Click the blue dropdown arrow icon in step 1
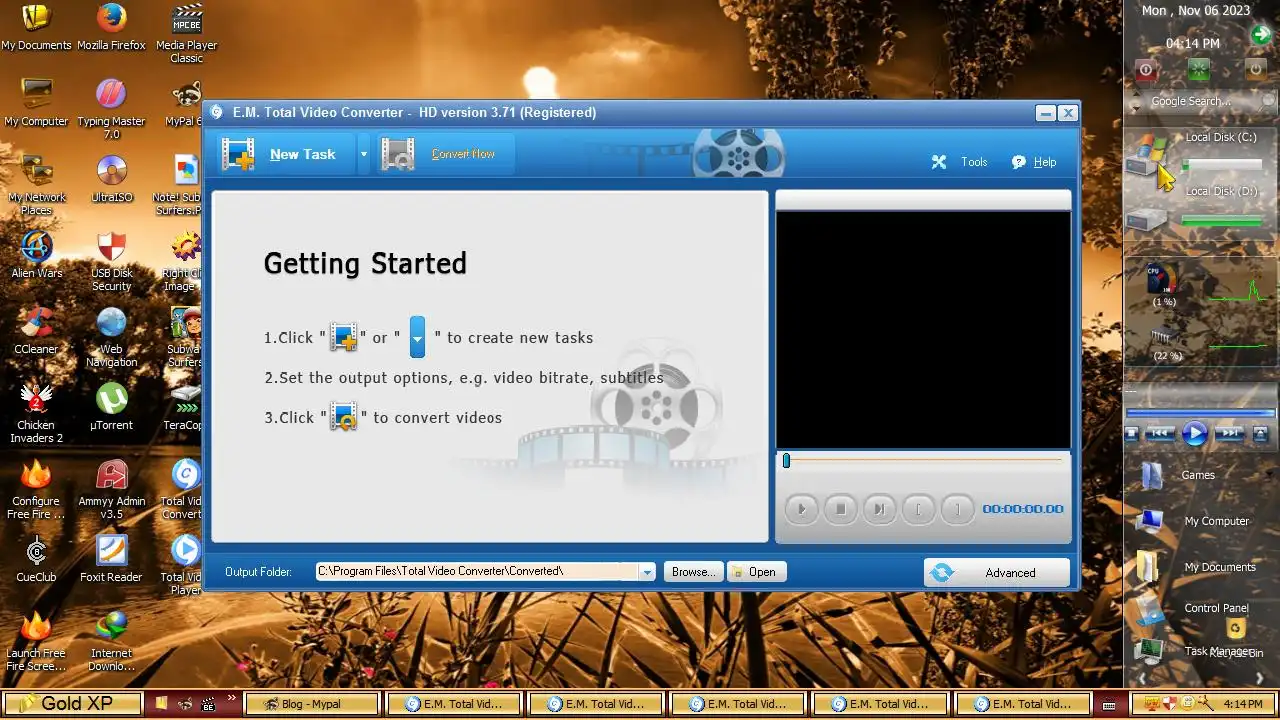This screenshot has width=1280, height=720. point(417,337)
